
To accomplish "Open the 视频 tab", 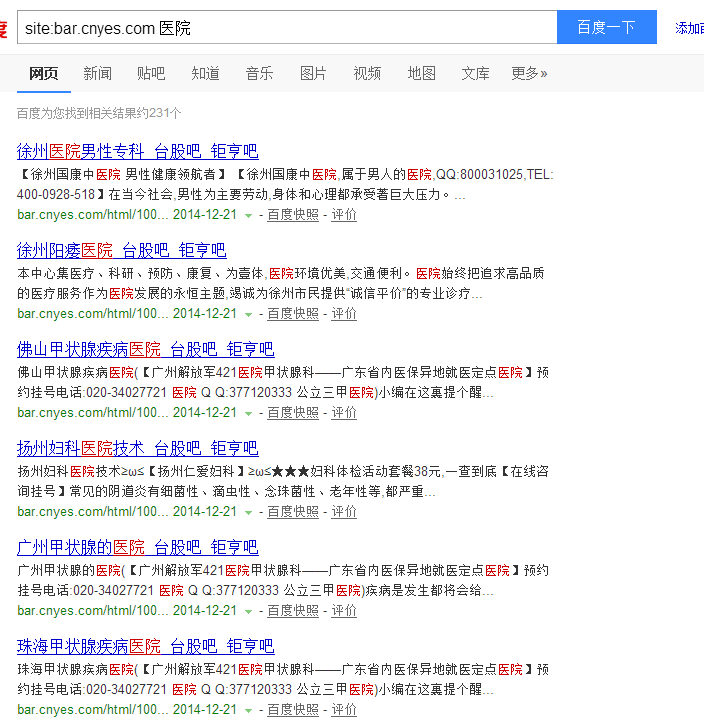I will (367, 73).
